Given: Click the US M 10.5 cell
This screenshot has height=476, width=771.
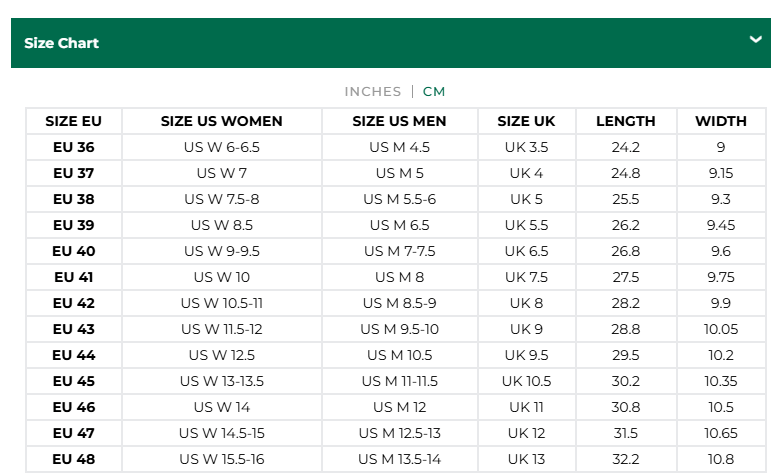Looking at the screenshot, I should [x=399, y=355].
